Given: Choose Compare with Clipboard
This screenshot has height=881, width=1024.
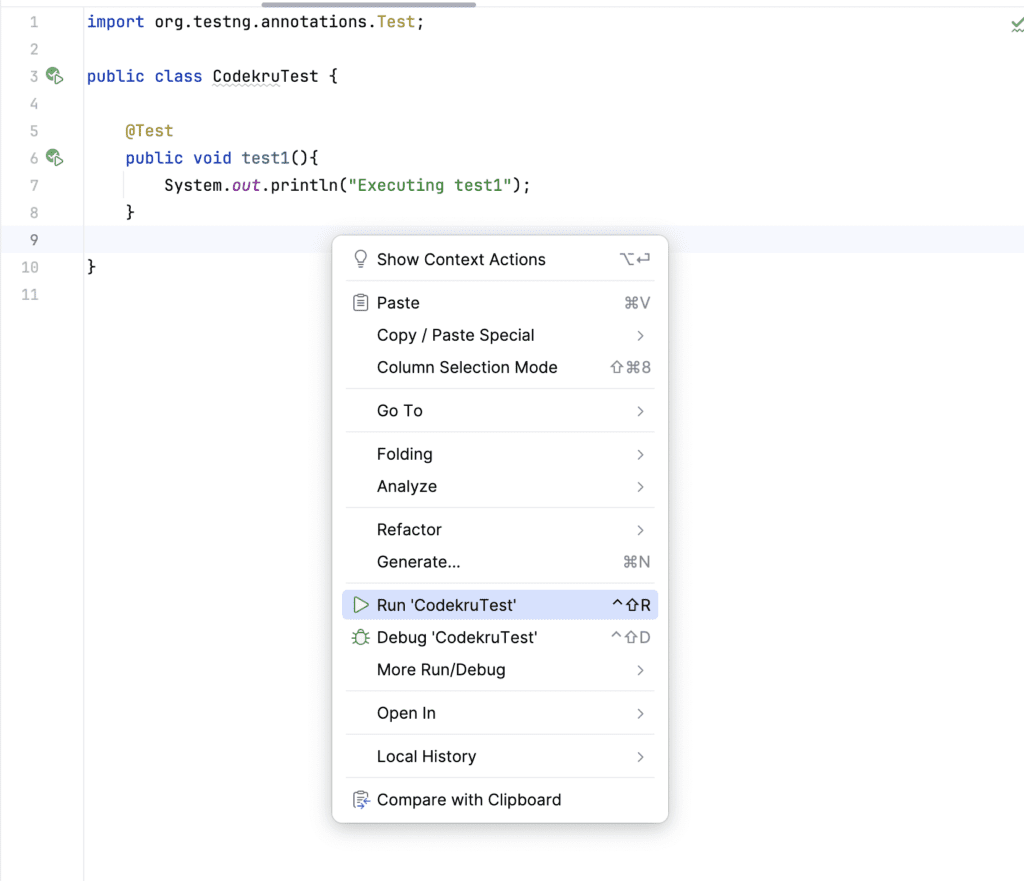Looking at the screenshot, I should (500, 799).
